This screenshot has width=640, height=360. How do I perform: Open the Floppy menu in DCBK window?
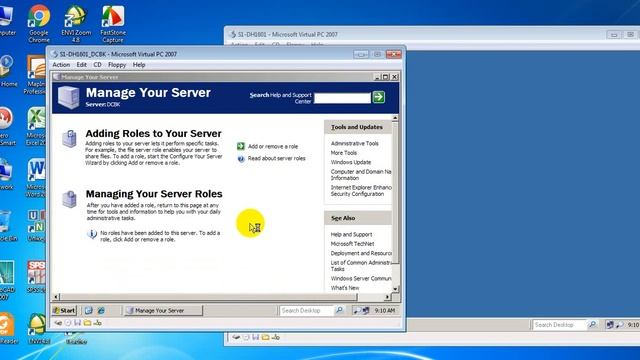(117, 65)
